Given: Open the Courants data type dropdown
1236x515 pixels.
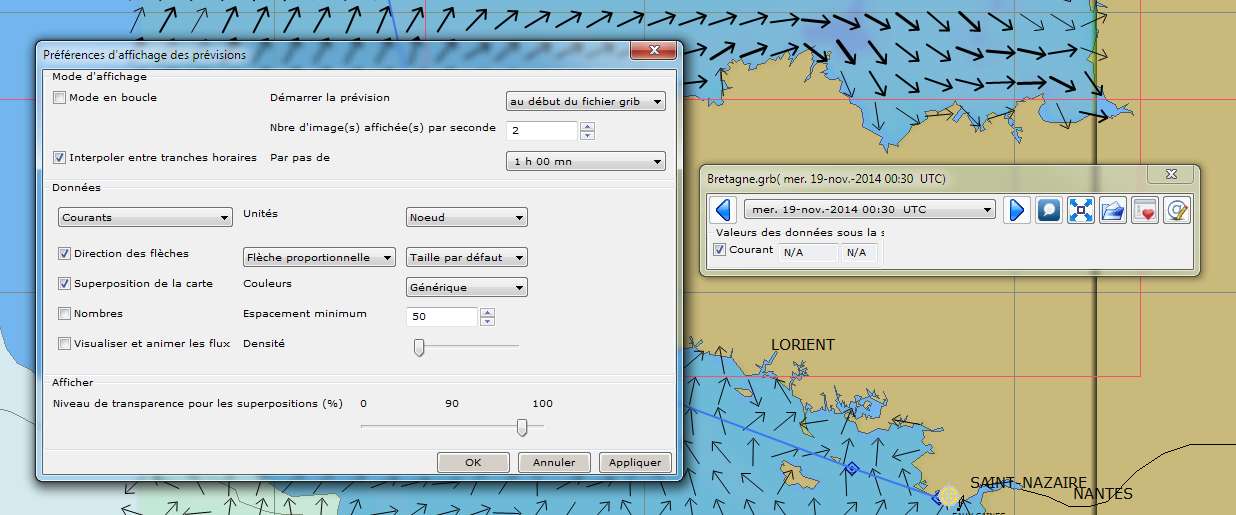Looking at the screenshot, I should click(145, 217).
